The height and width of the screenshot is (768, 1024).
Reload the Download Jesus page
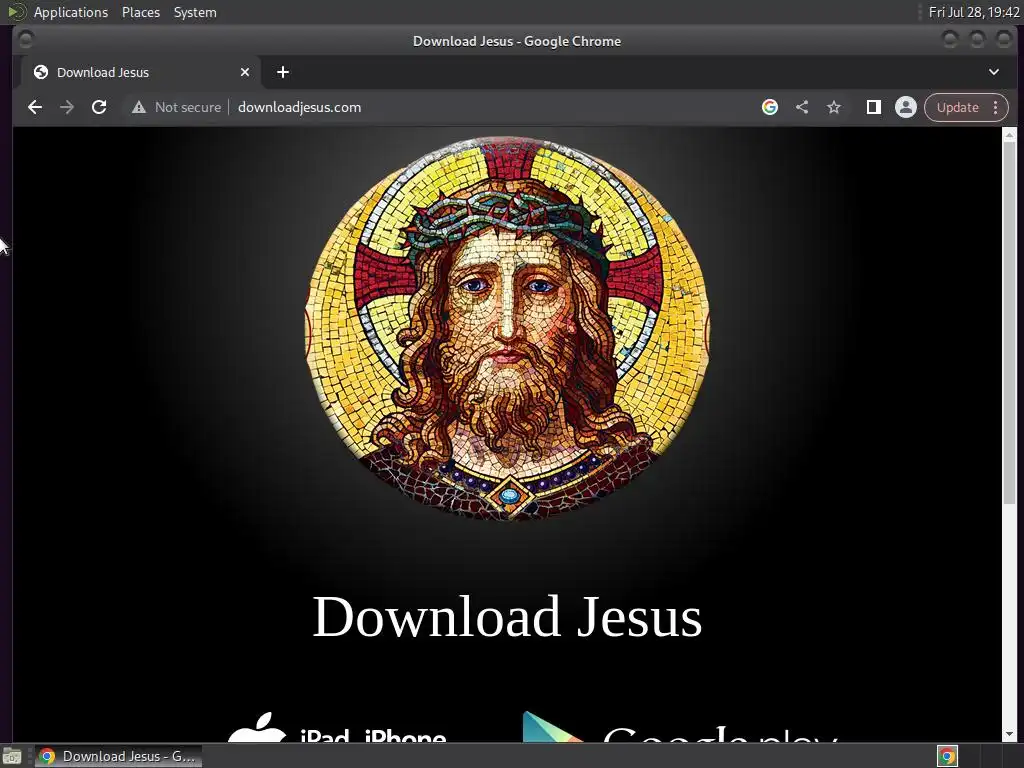tap(99, 107)
